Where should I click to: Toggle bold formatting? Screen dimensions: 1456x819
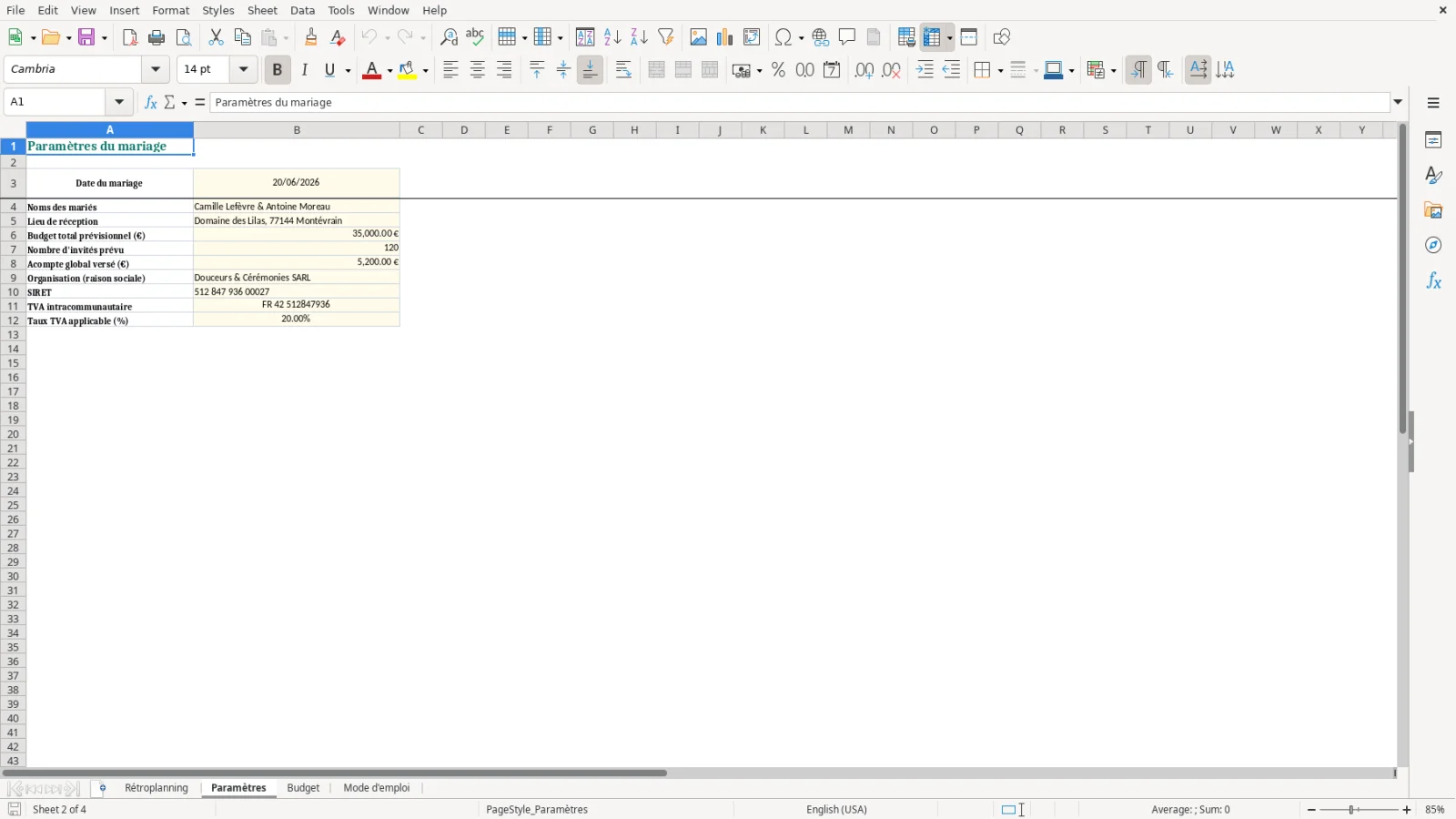(278, 70)
